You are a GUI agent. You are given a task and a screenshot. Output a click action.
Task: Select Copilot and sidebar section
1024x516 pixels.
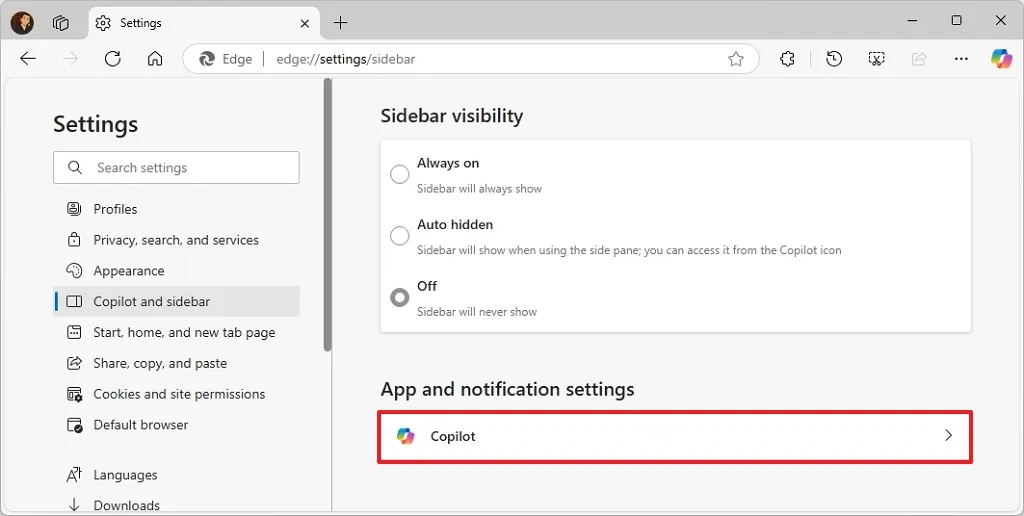pos(176,301)
